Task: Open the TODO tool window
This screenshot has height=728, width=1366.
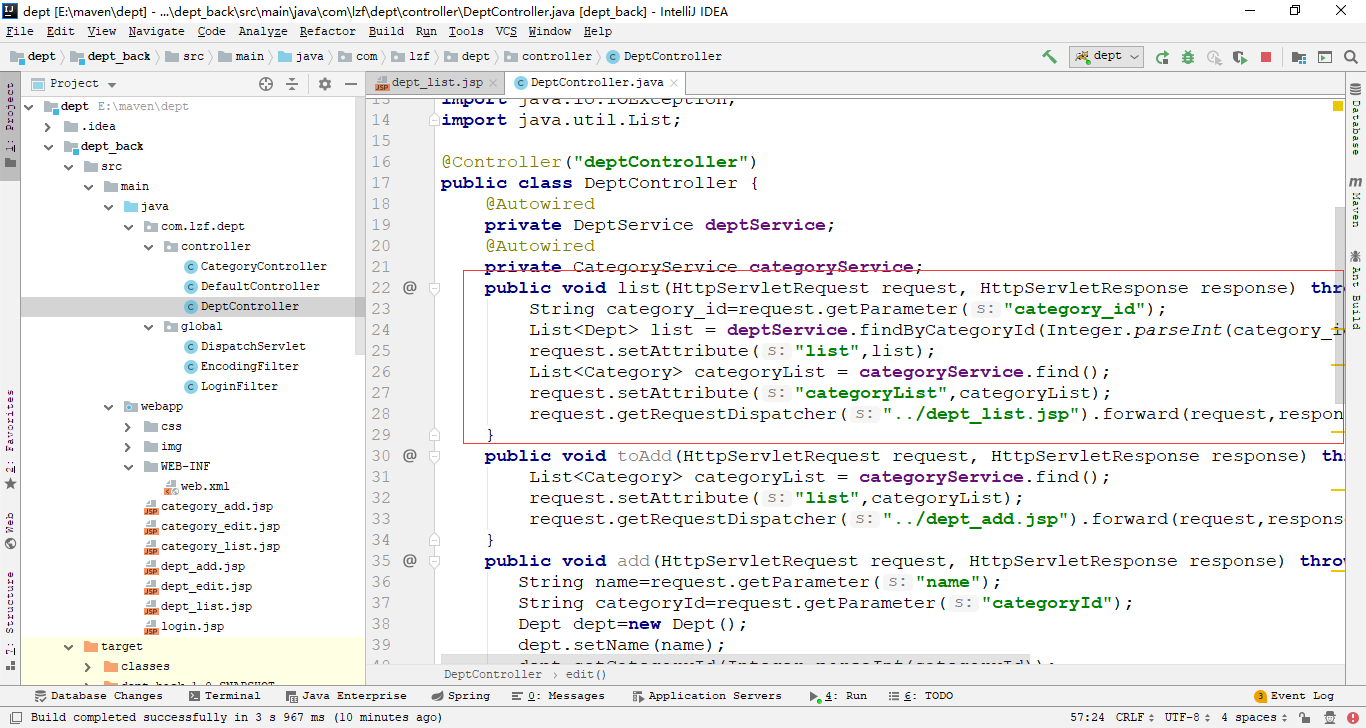Action: [x=920, y=696]
